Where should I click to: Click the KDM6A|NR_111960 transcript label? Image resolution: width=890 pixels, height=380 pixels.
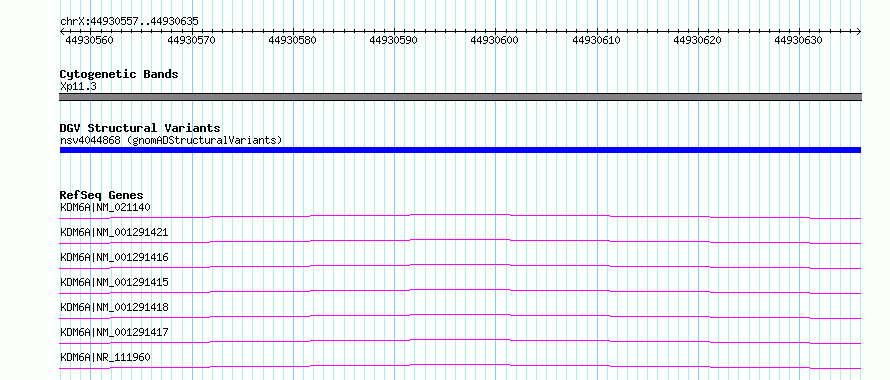[106, 357]
